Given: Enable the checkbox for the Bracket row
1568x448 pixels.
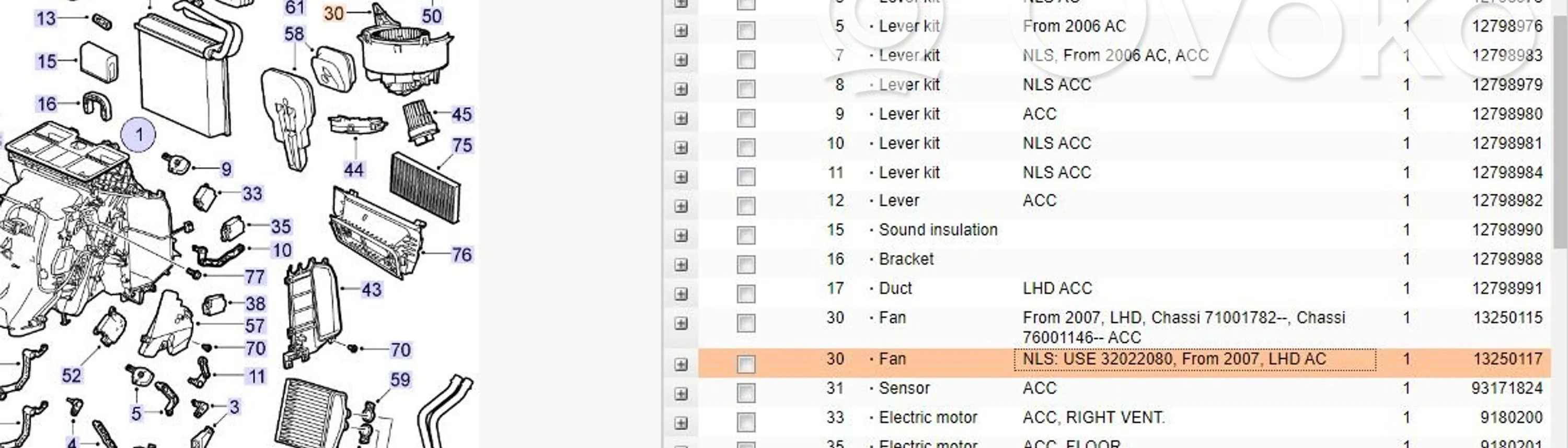Looking at the screenshot, I should 746,264.
